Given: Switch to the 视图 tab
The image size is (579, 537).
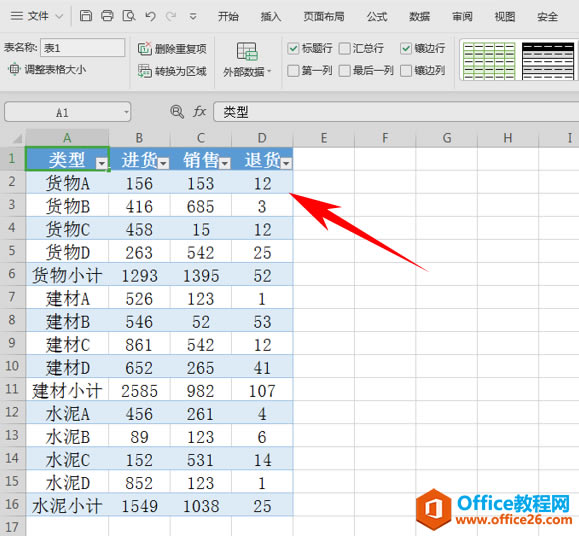Looking at the screenshot, I should [x=505, y=17].
